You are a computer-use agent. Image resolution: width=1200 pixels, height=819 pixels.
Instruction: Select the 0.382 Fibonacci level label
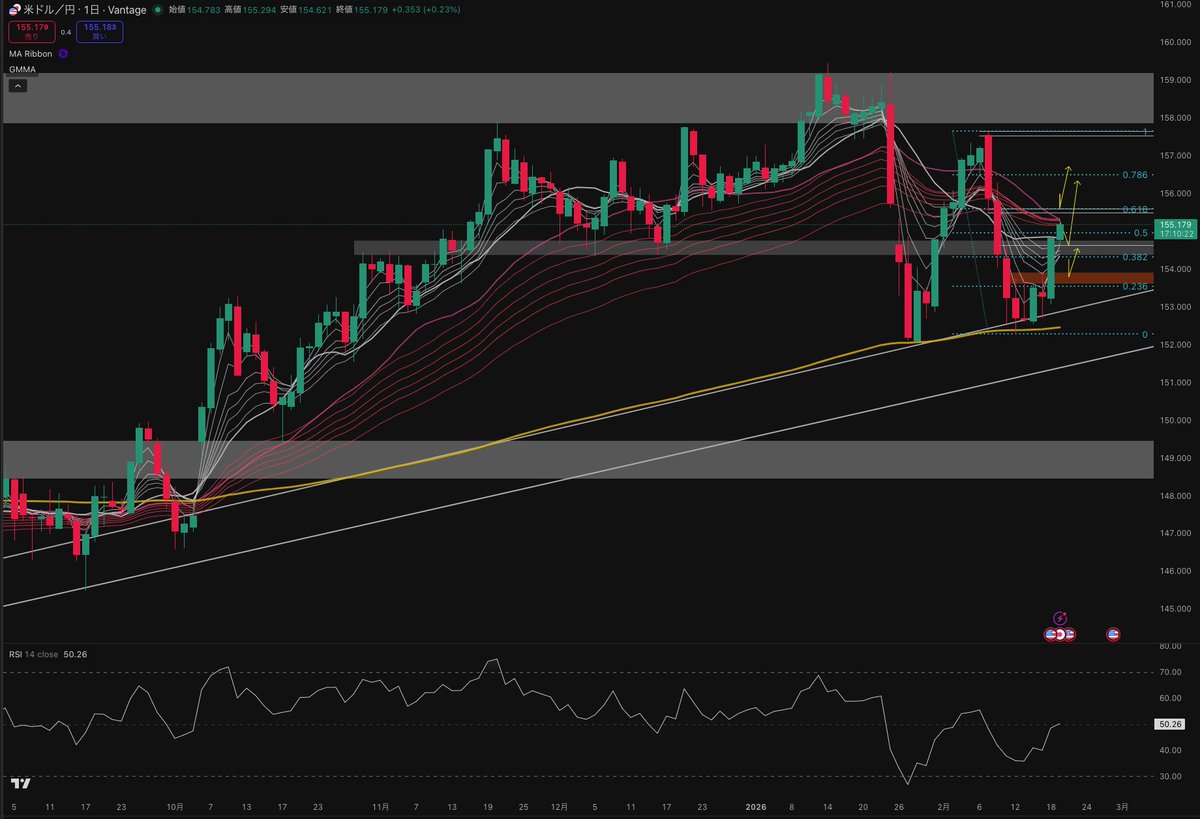click(1134, 257)
